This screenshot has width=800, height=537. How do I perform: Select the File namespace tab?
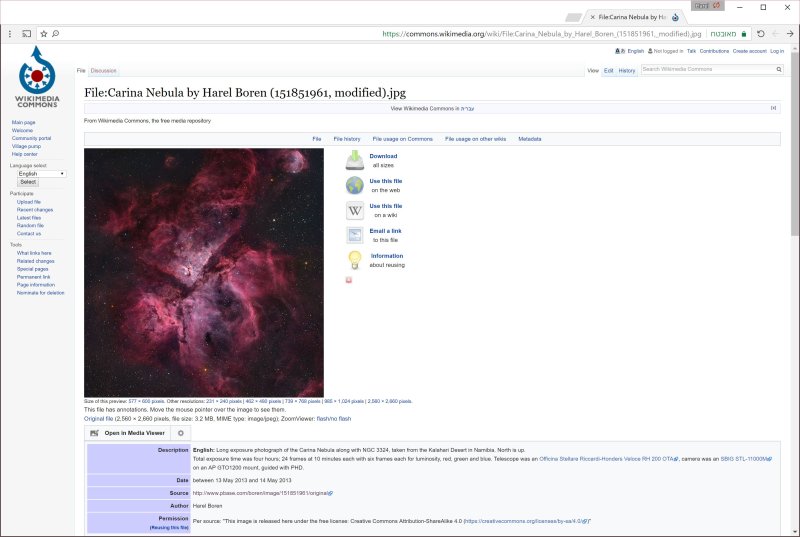pos(81,71)
